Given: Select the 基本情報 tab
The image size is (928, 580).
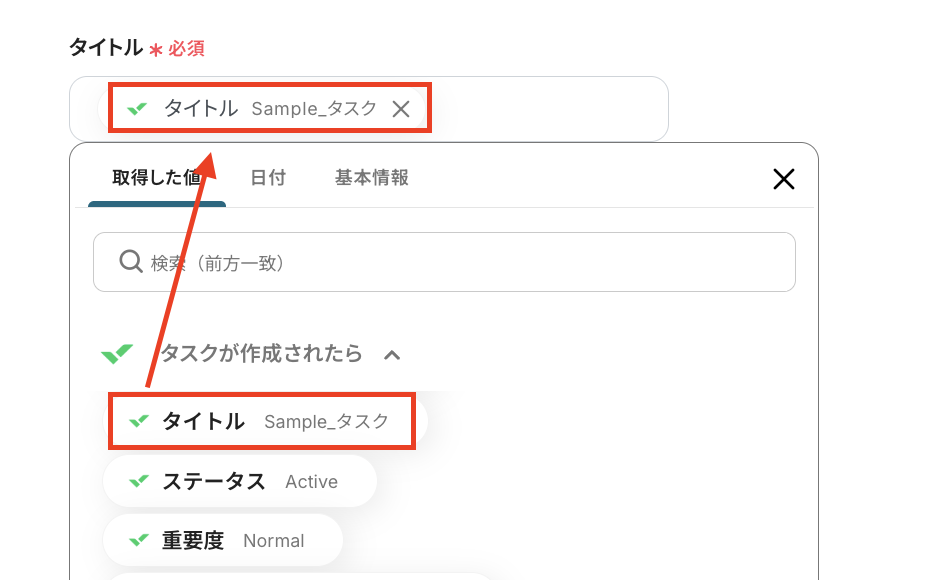Looking at the screenshot, I should [371, 178].
